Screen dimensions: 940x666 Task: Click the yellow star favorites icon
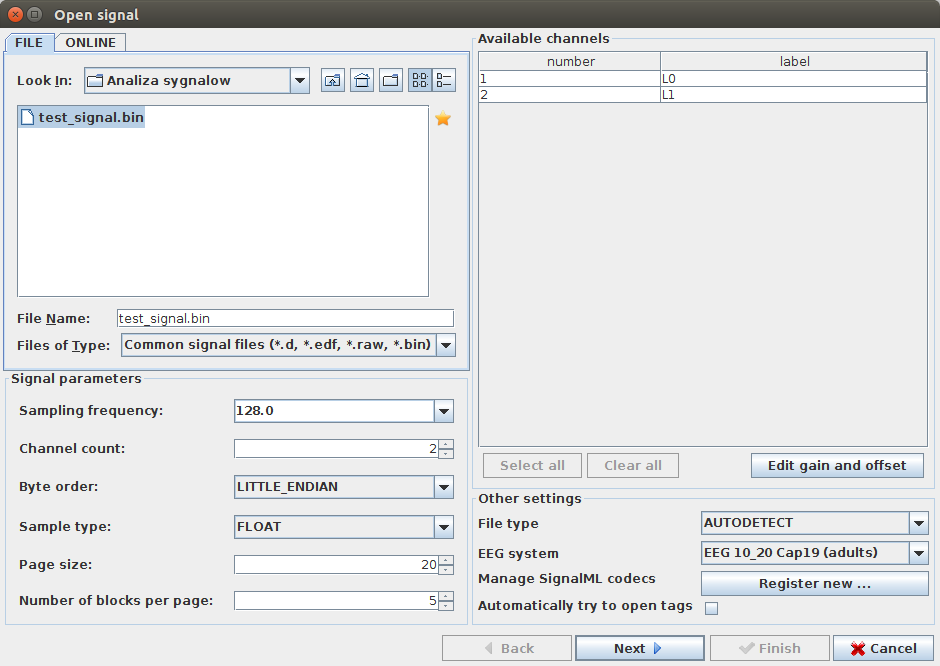click(443, 119)
